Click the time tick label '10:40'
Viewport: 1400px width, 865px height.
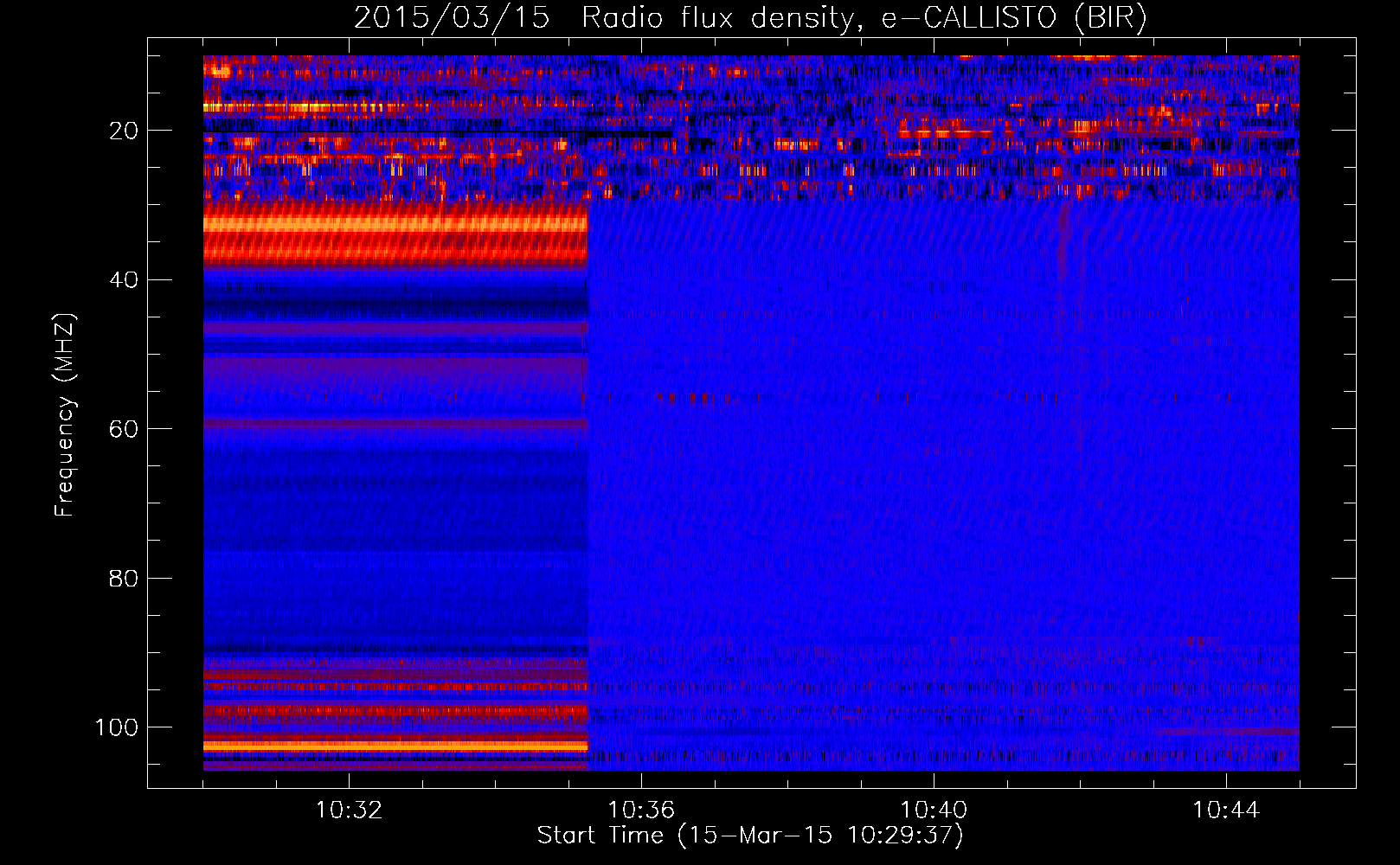point(934,811)
